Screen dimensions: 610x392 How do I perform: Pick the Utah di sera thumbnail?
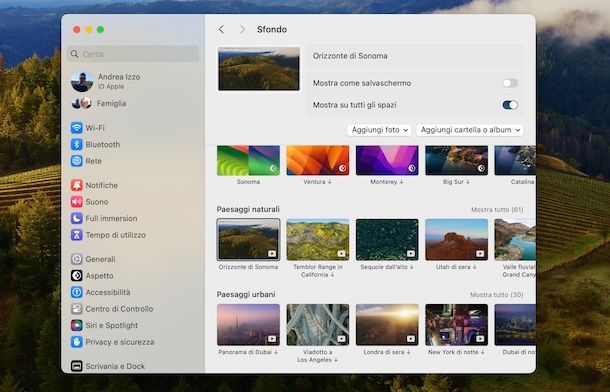pyautogui.click(x=457, y=240)
